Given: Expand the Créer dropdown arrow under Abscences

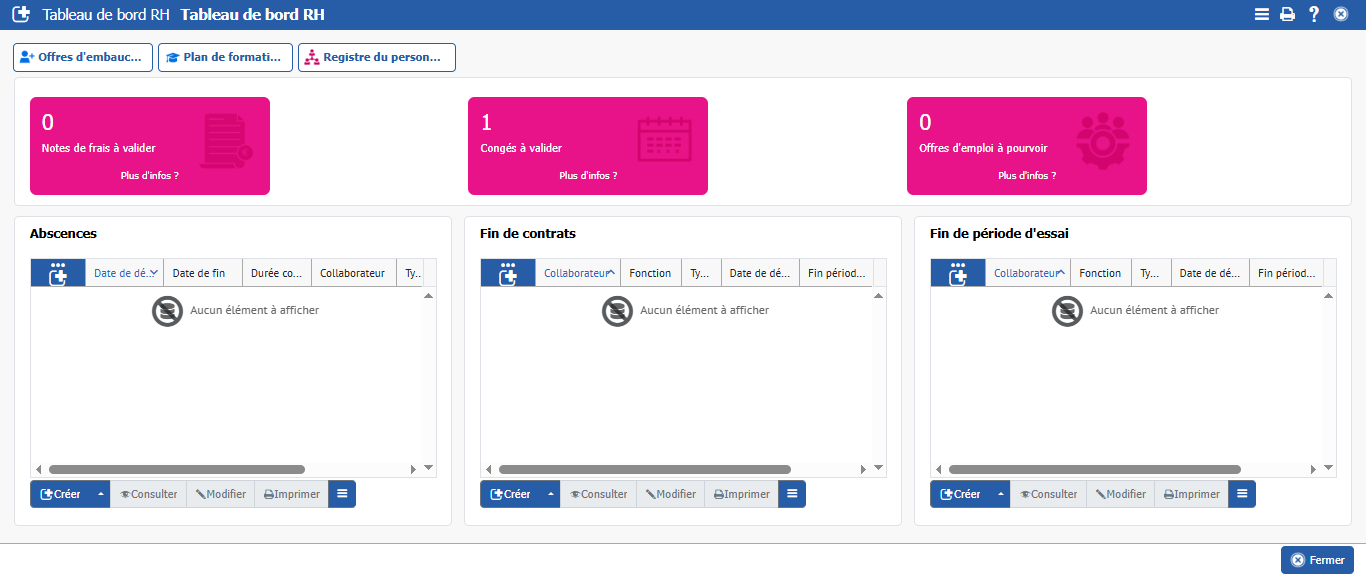Looking at the screenshot, I should coord(100,494).
